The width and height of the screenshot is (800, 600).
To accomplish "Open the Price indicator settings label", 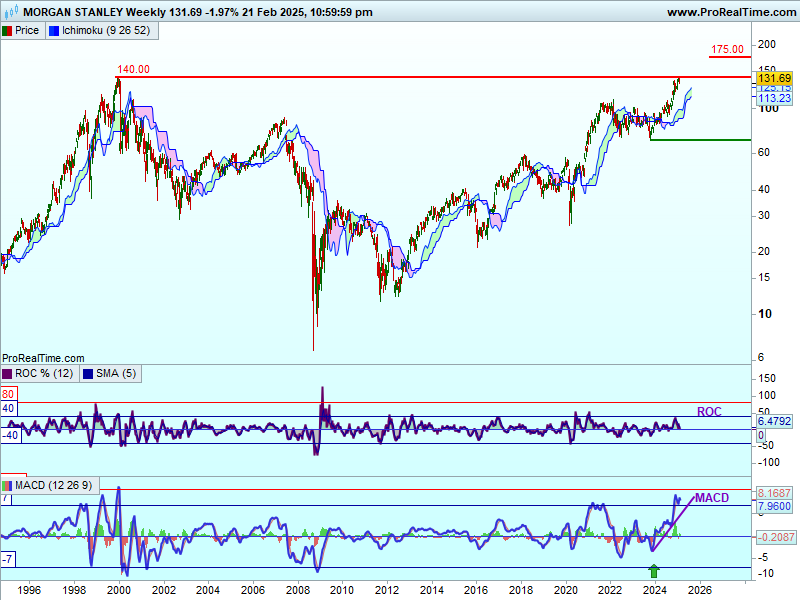I will (27, 30).
